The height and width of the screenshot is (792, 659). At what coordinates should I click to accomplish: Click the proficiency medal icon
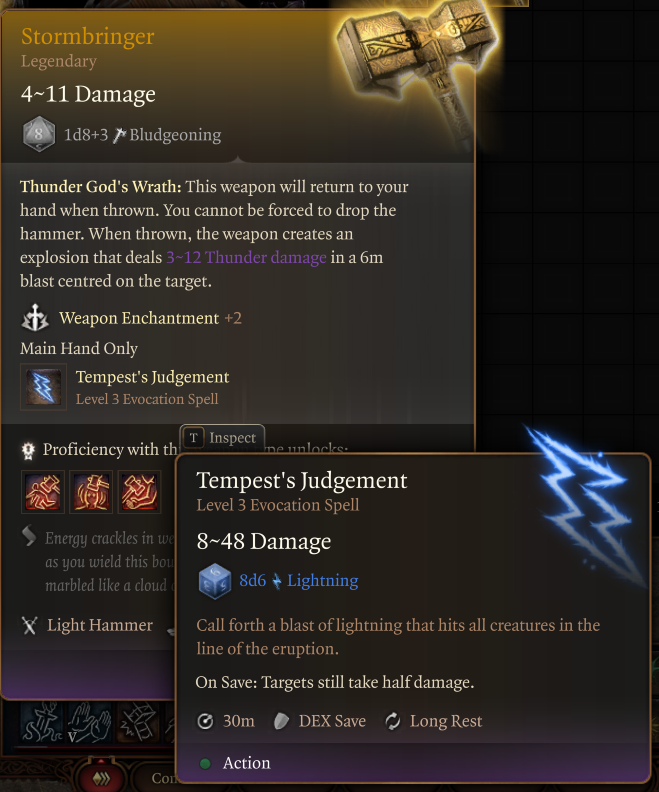tap(28, 450)
